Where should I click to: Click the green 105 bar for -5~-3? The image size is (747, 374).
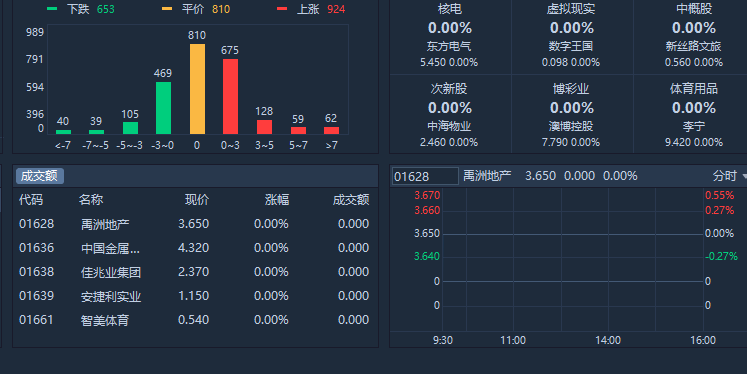coord(130,128)
